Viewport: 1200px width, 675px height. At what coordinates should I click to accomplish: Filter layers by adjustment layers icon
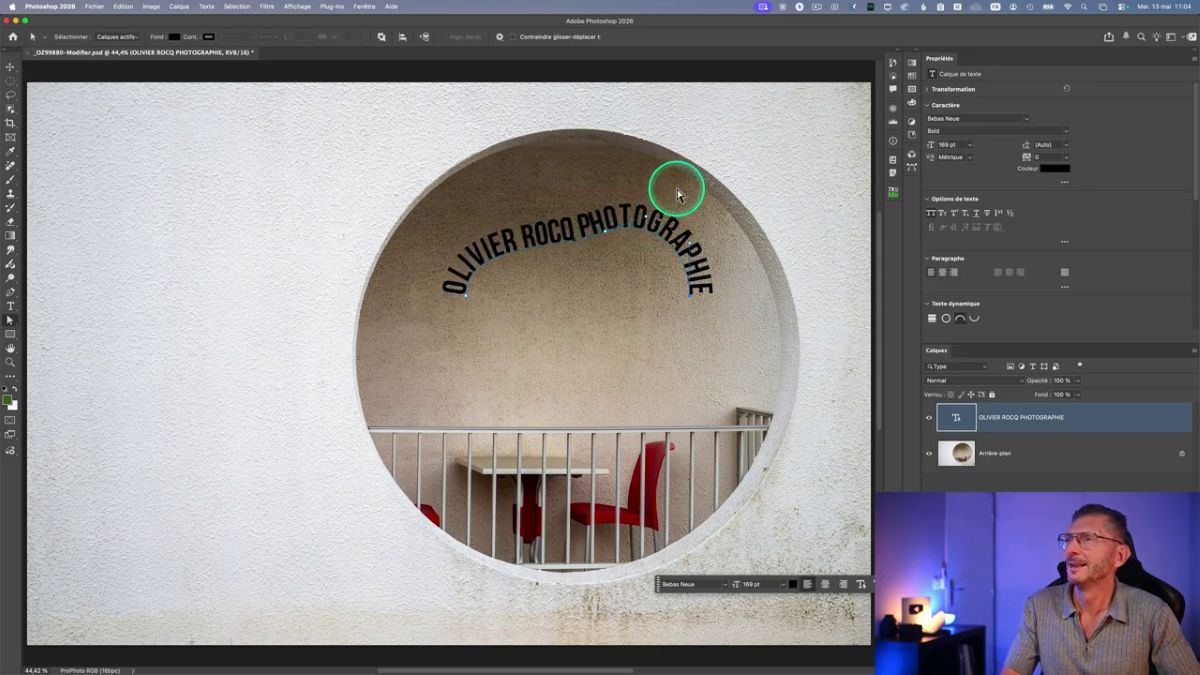tap(1022, 367)
